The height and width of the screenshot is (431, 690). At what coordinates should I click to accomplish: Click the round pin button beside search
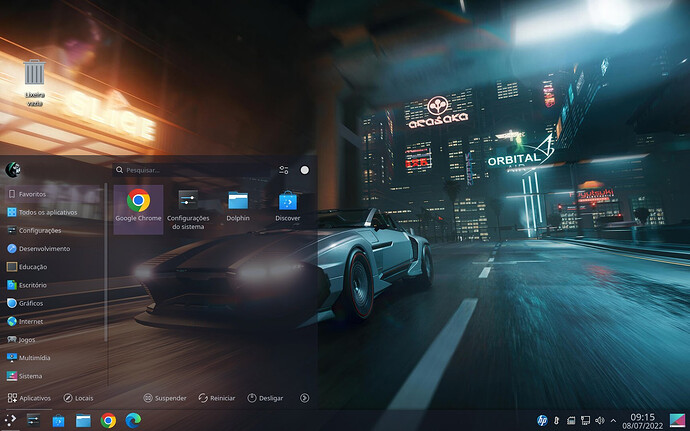(x=305, y=170)
